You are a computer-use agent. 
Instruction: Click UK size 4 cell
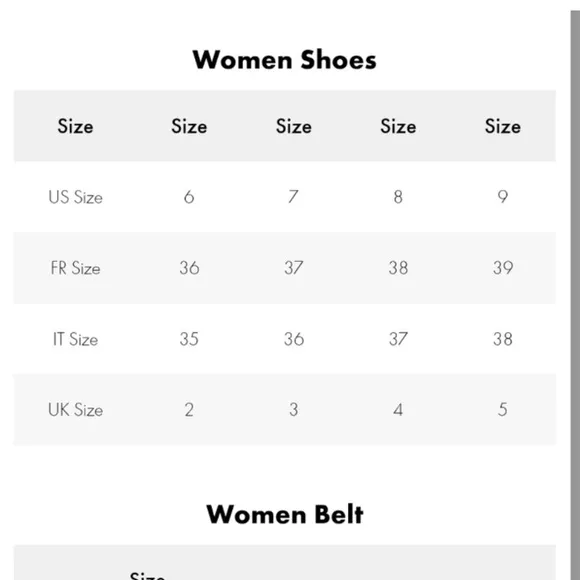398,410
